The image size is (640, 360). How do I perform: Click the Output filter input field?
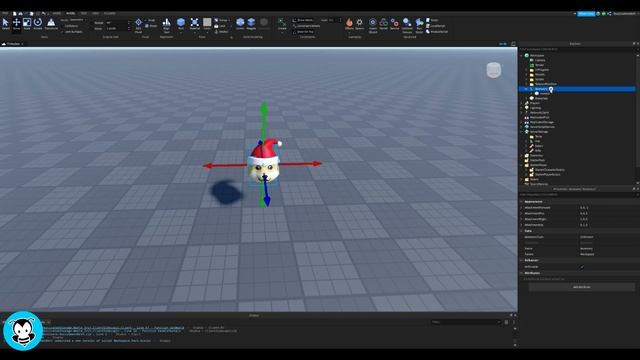point(465,322)
